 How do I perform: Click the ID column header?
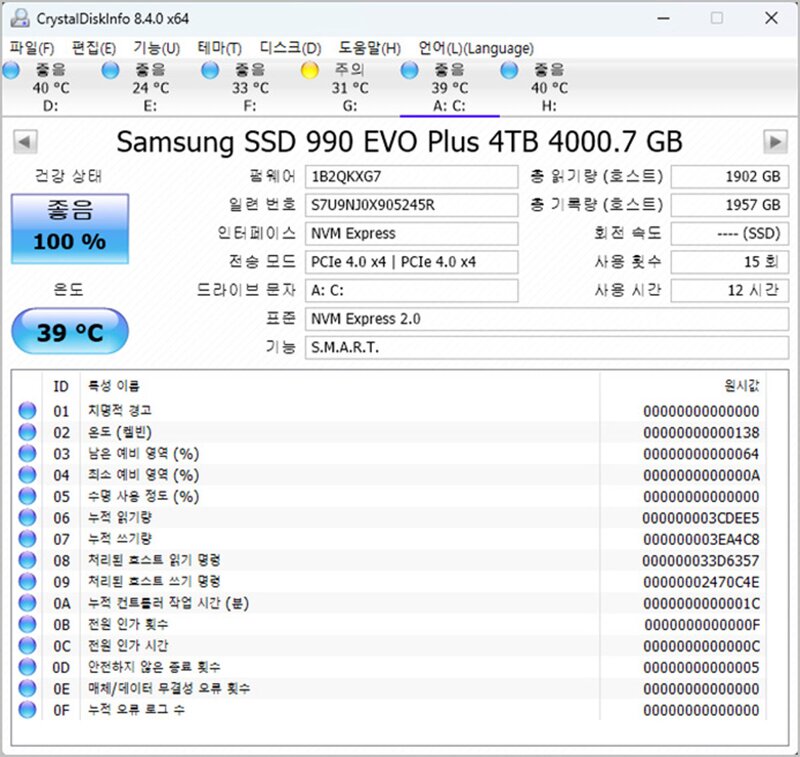61,386
